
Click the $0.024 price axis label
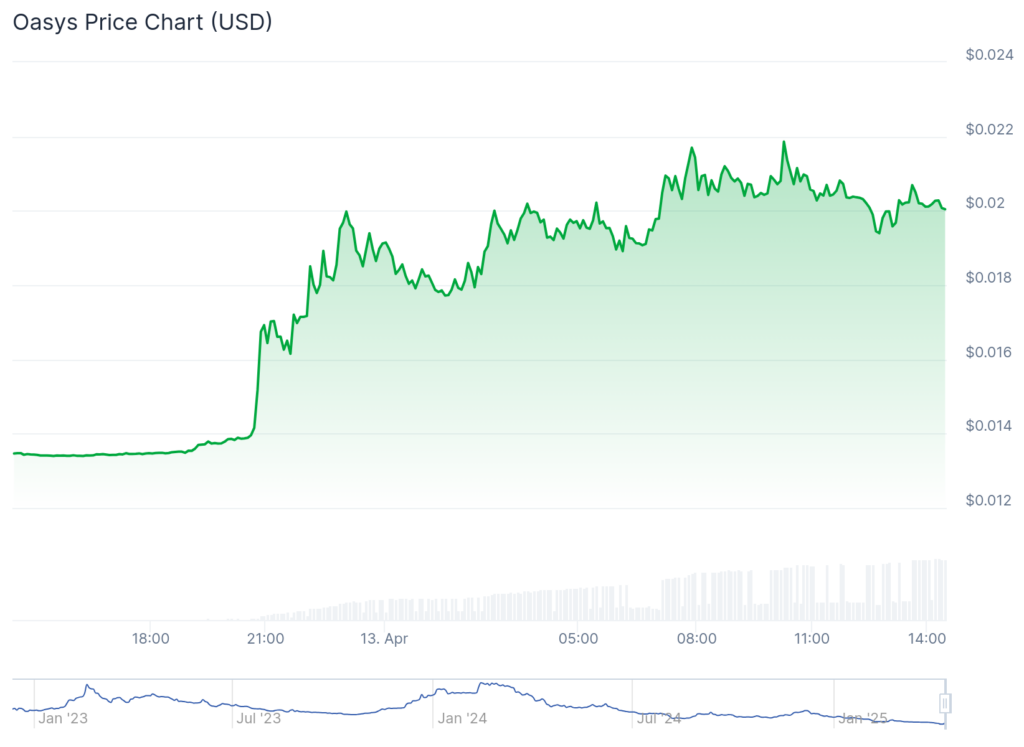click(x=989, y=55)
